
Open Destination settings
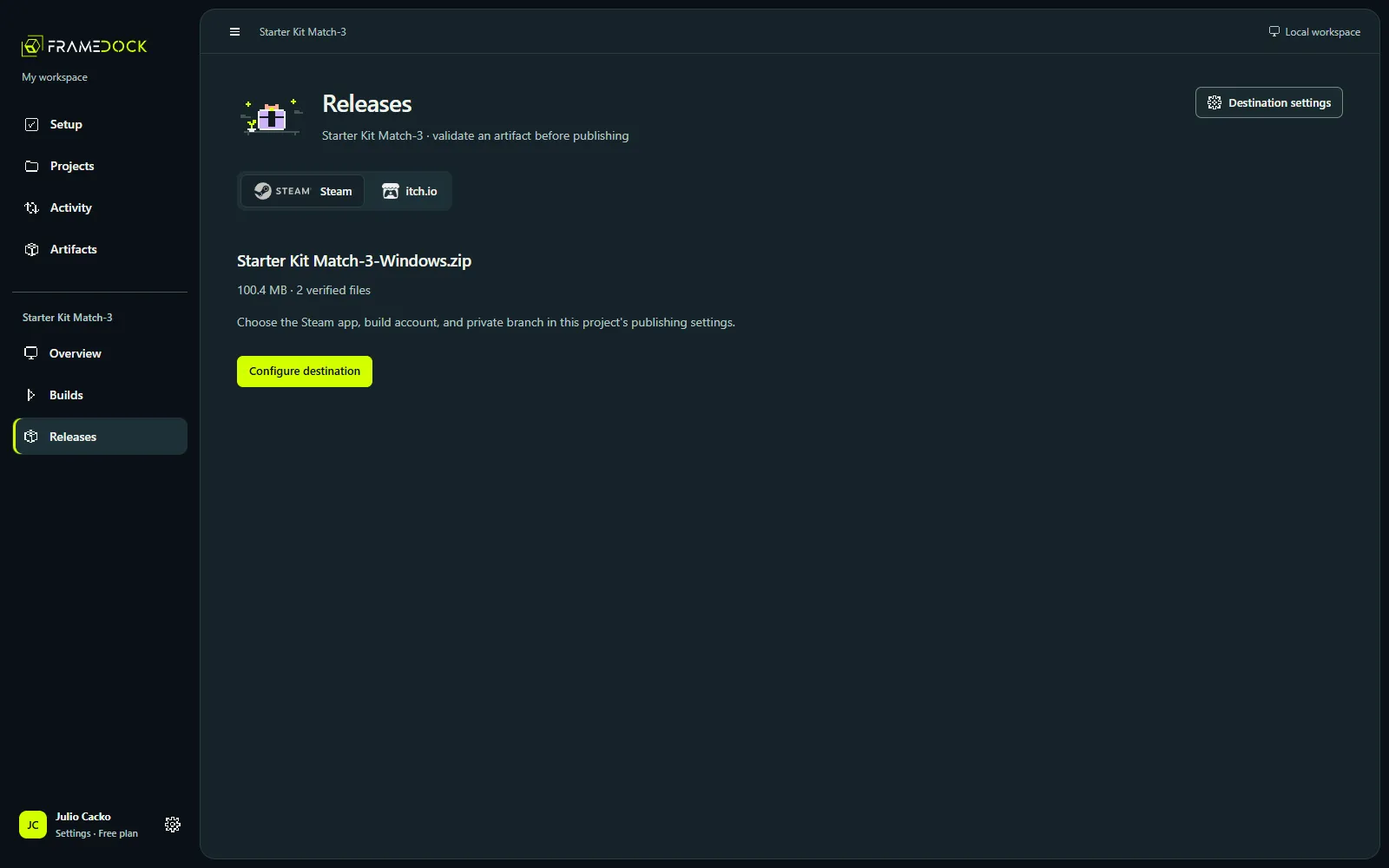click(1268, 102)
